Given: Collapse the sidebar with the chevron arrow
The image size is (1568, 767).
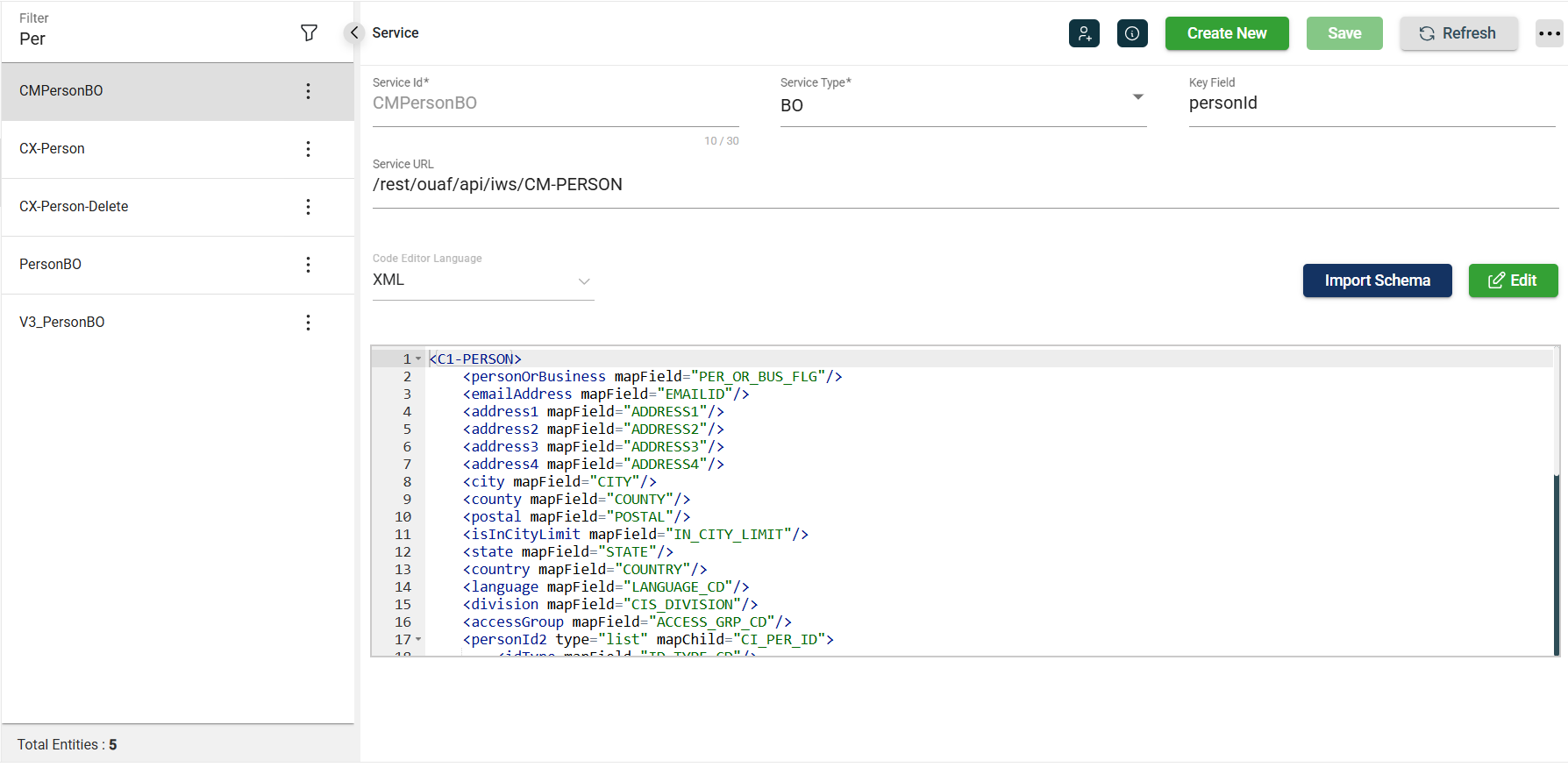Looking at the screenshot, I should [x=353, y=33].
